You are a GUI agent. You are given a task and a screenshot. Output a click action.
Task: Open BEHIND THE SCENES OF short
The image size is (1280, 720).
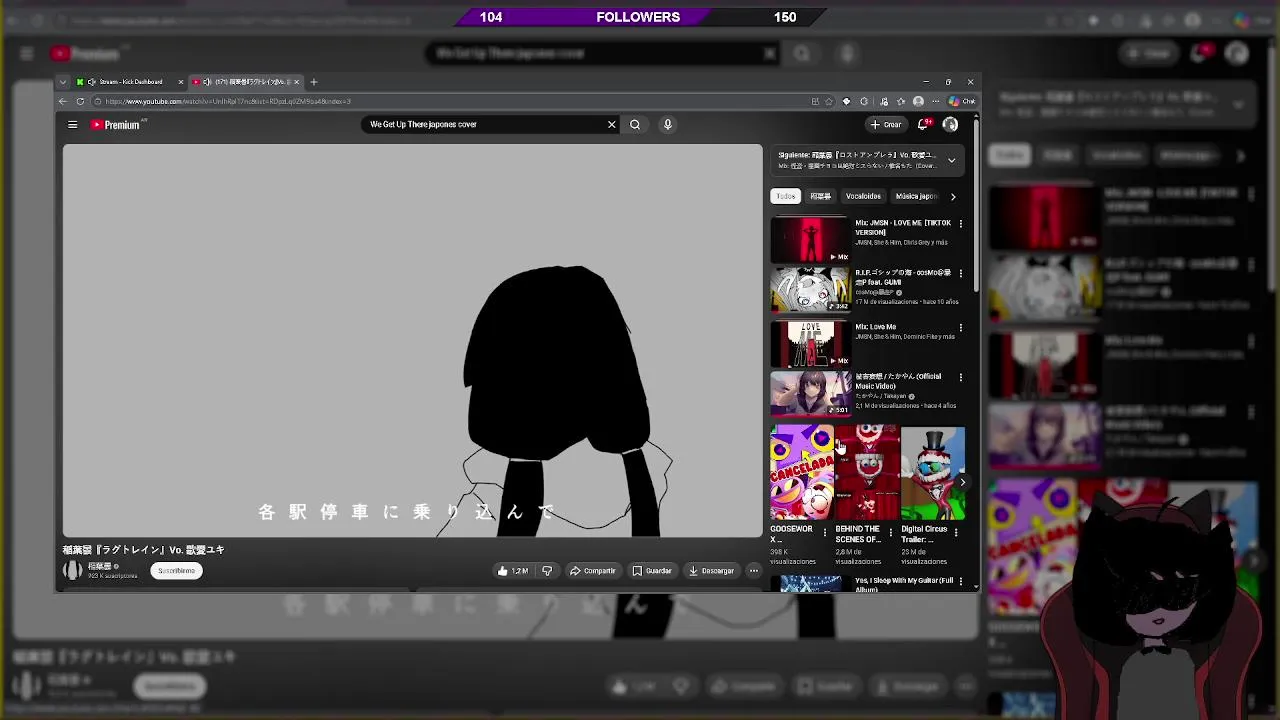(867, 472)
